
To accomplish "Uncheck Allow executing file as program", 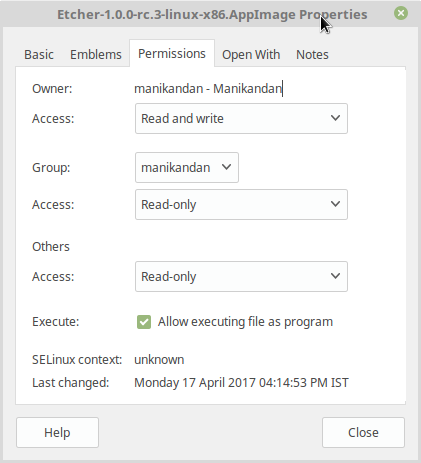I will [x=144, y=322].
